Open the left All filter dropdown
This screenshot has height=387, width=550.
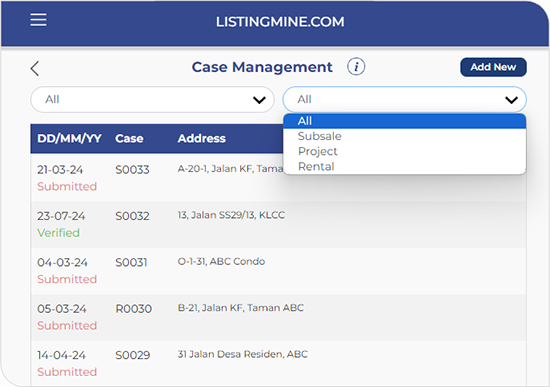152,100
